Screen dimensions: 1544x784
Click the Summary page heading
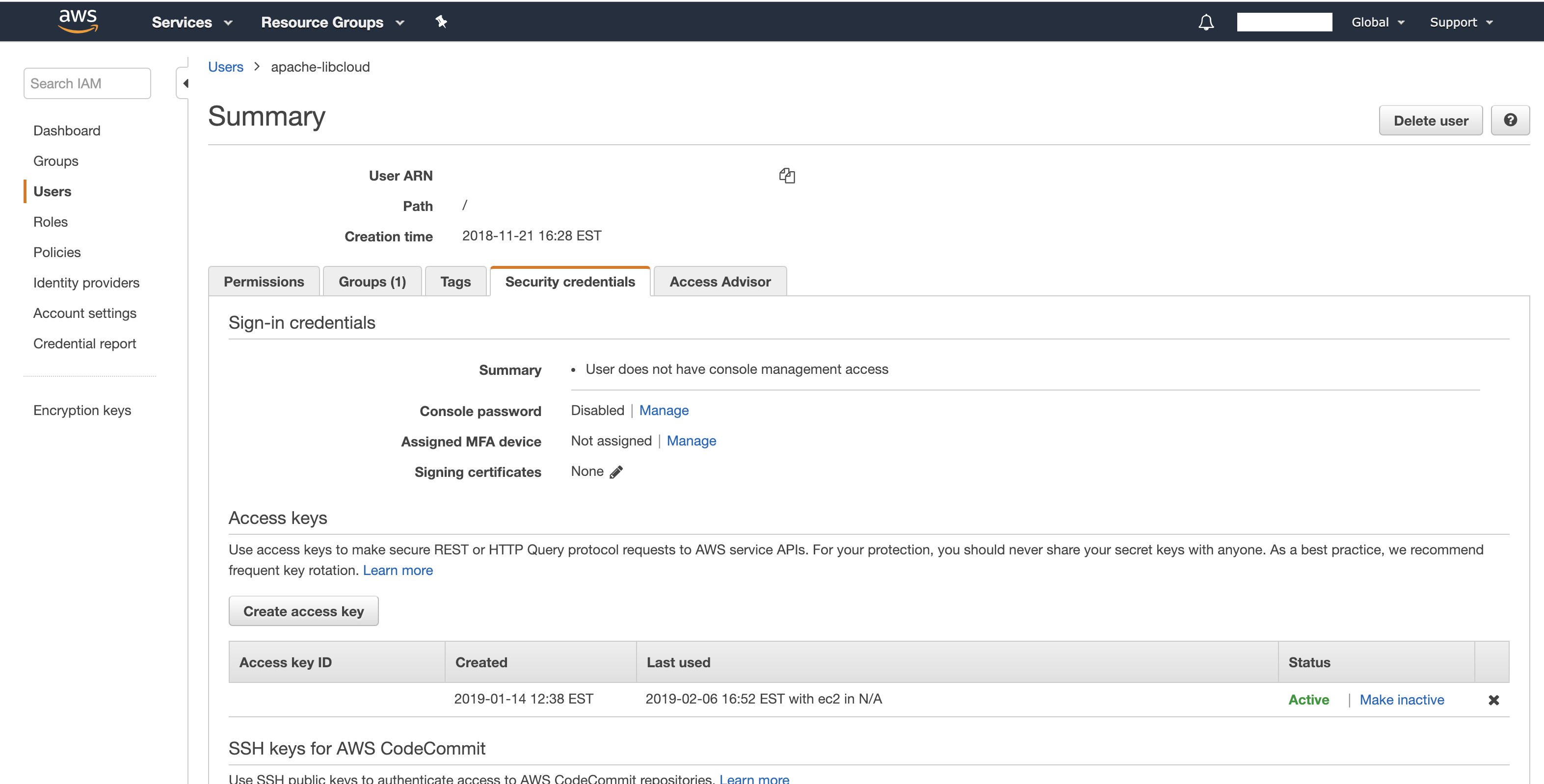point(266,116)
